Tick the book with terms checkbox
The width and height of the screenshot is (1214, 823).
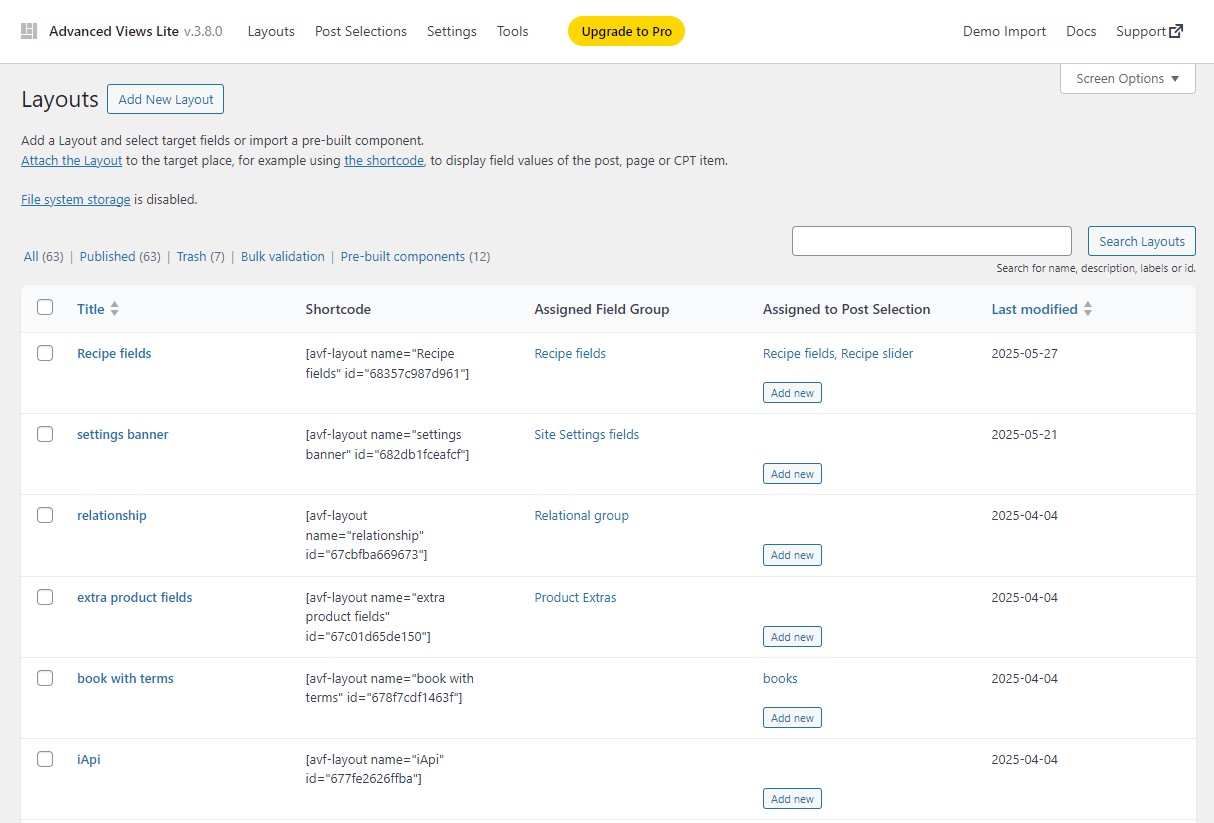click(45, 678)
